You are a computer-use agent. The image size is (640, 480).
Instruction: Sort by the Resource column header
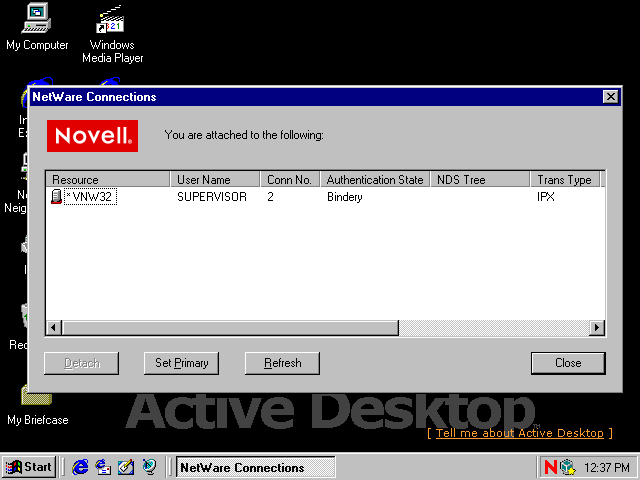[x=108, y=180]
